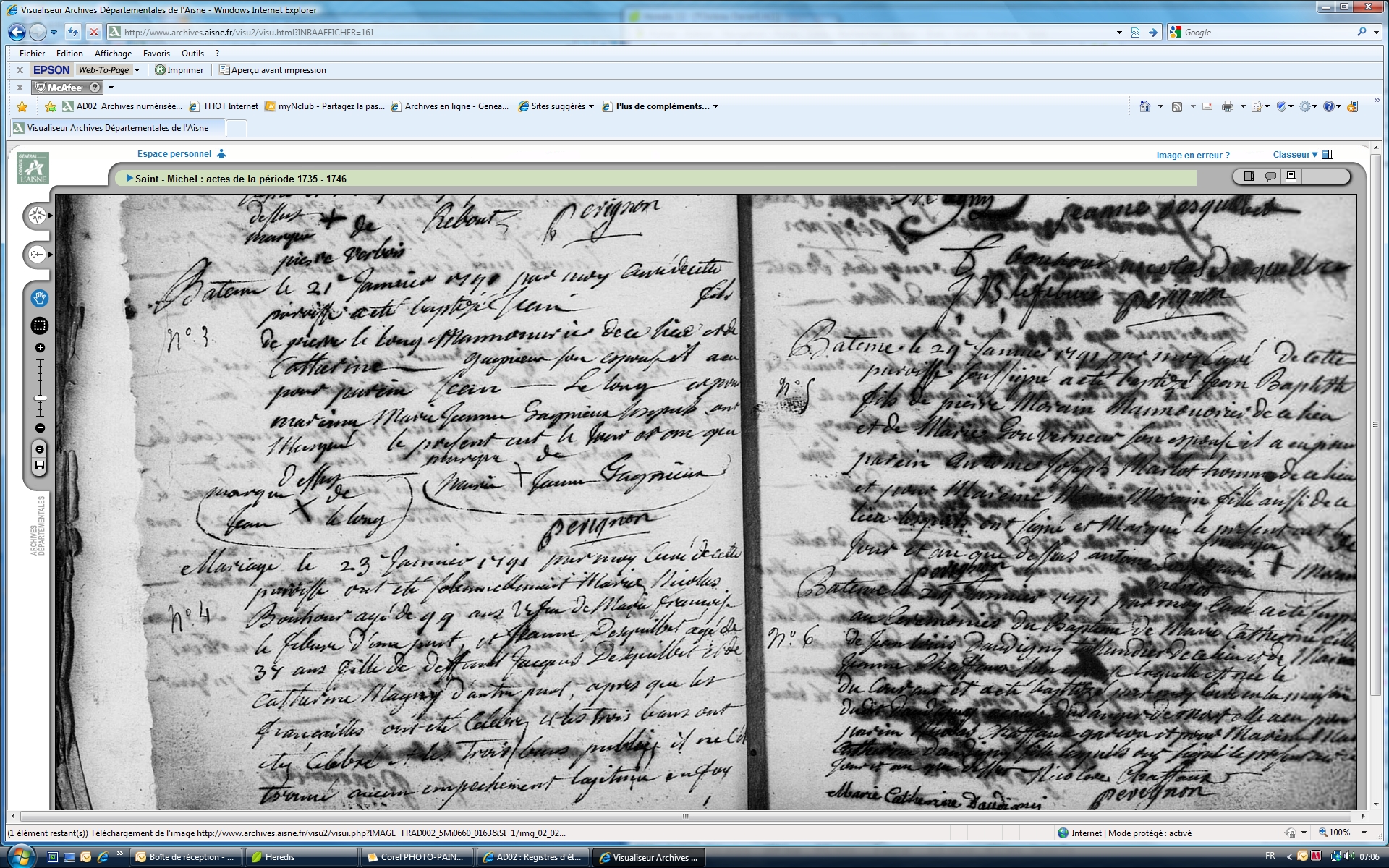
Task: Reset zoom with the equals button
Action: point(40,449)
